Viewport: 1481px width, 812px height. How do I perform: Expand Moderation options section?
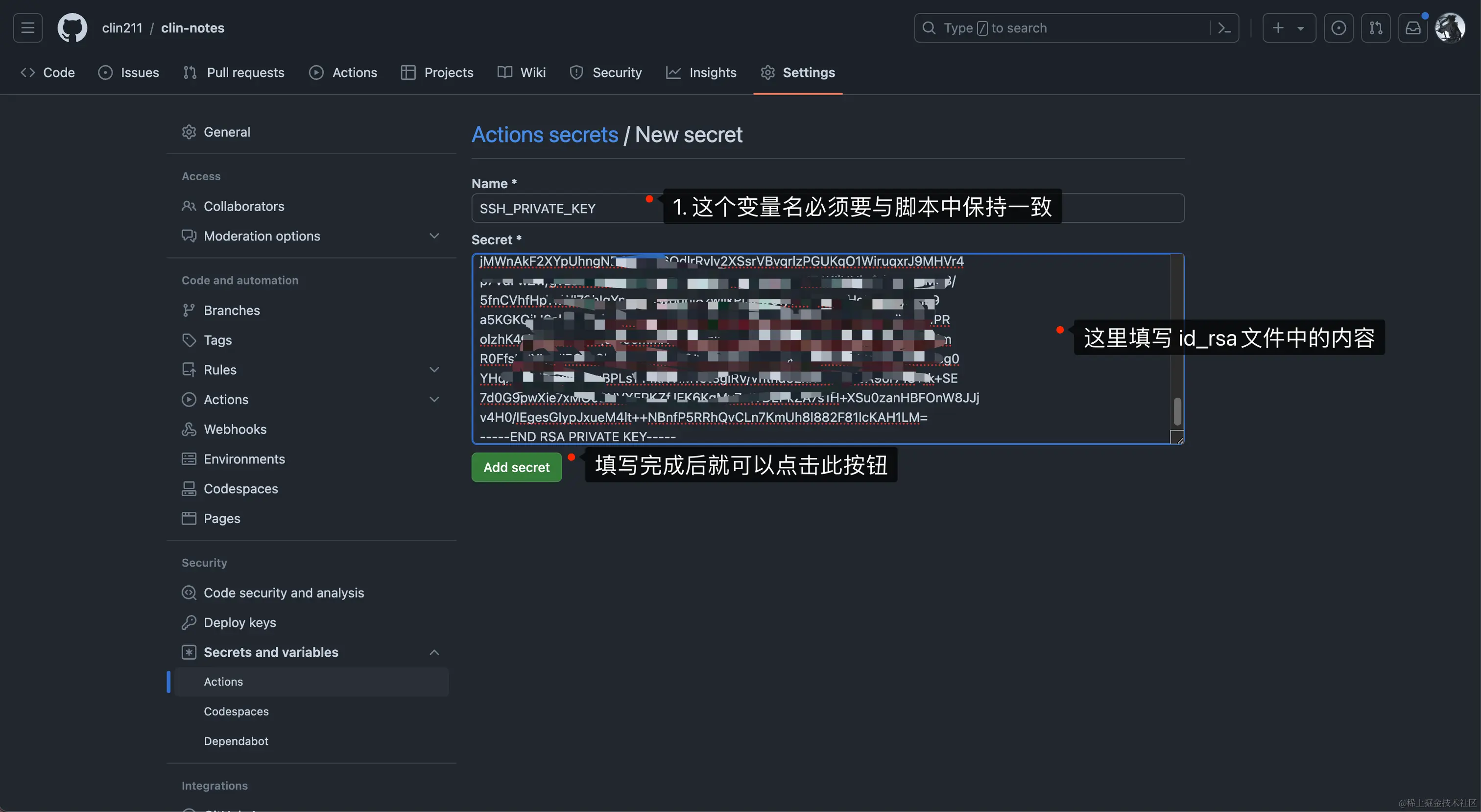point(434,236)
